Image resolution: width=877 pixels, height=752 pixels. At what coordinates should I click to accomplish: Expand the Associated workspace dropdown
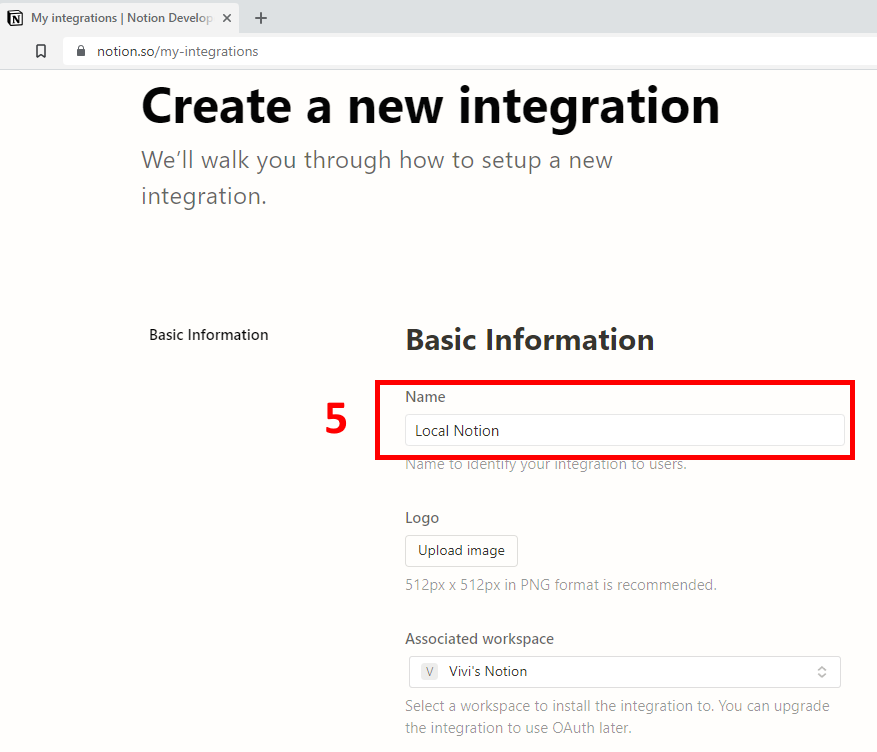(x=624, y=672)
